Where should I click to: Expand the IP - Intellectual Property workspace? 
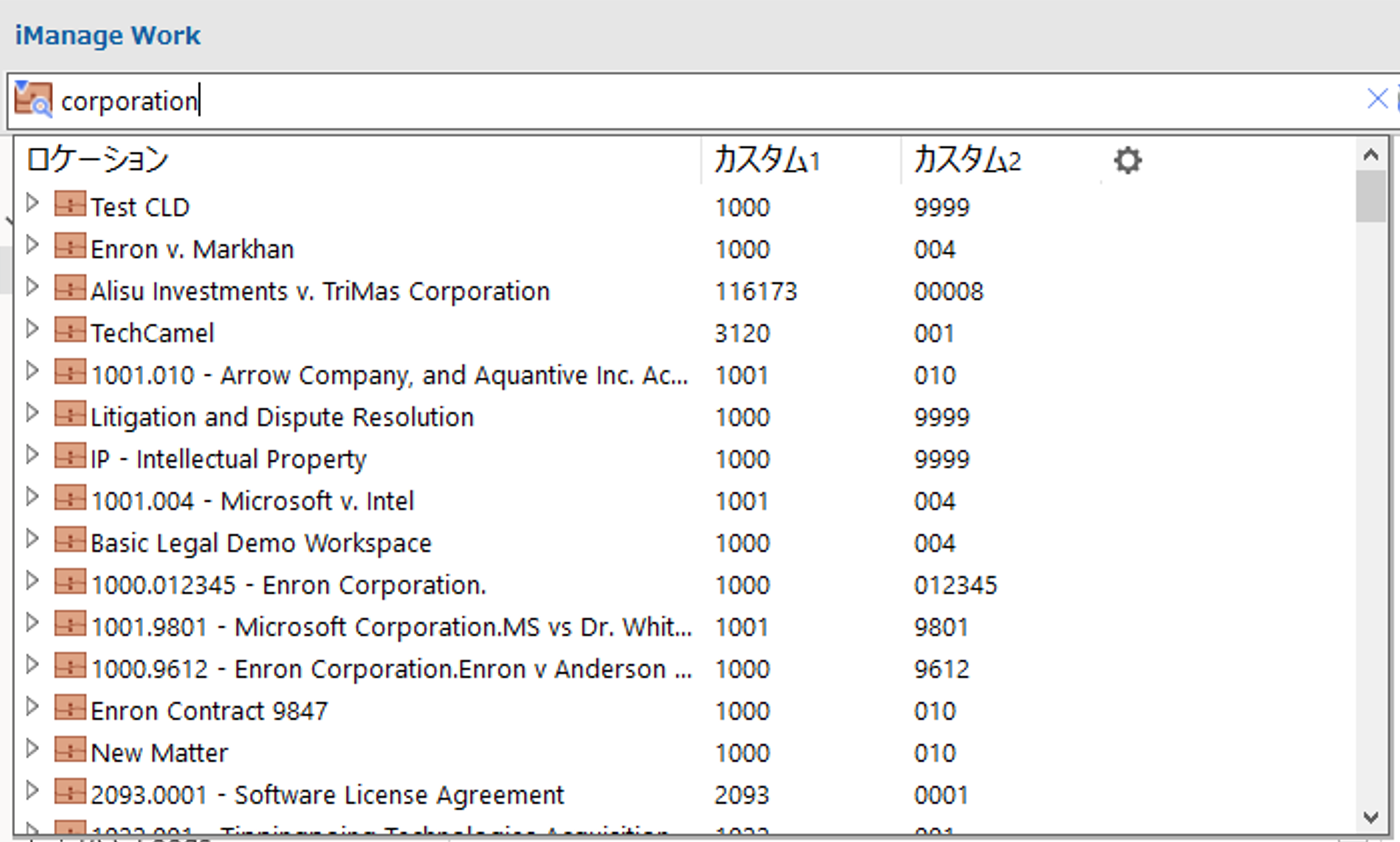(x=32, y=456)
